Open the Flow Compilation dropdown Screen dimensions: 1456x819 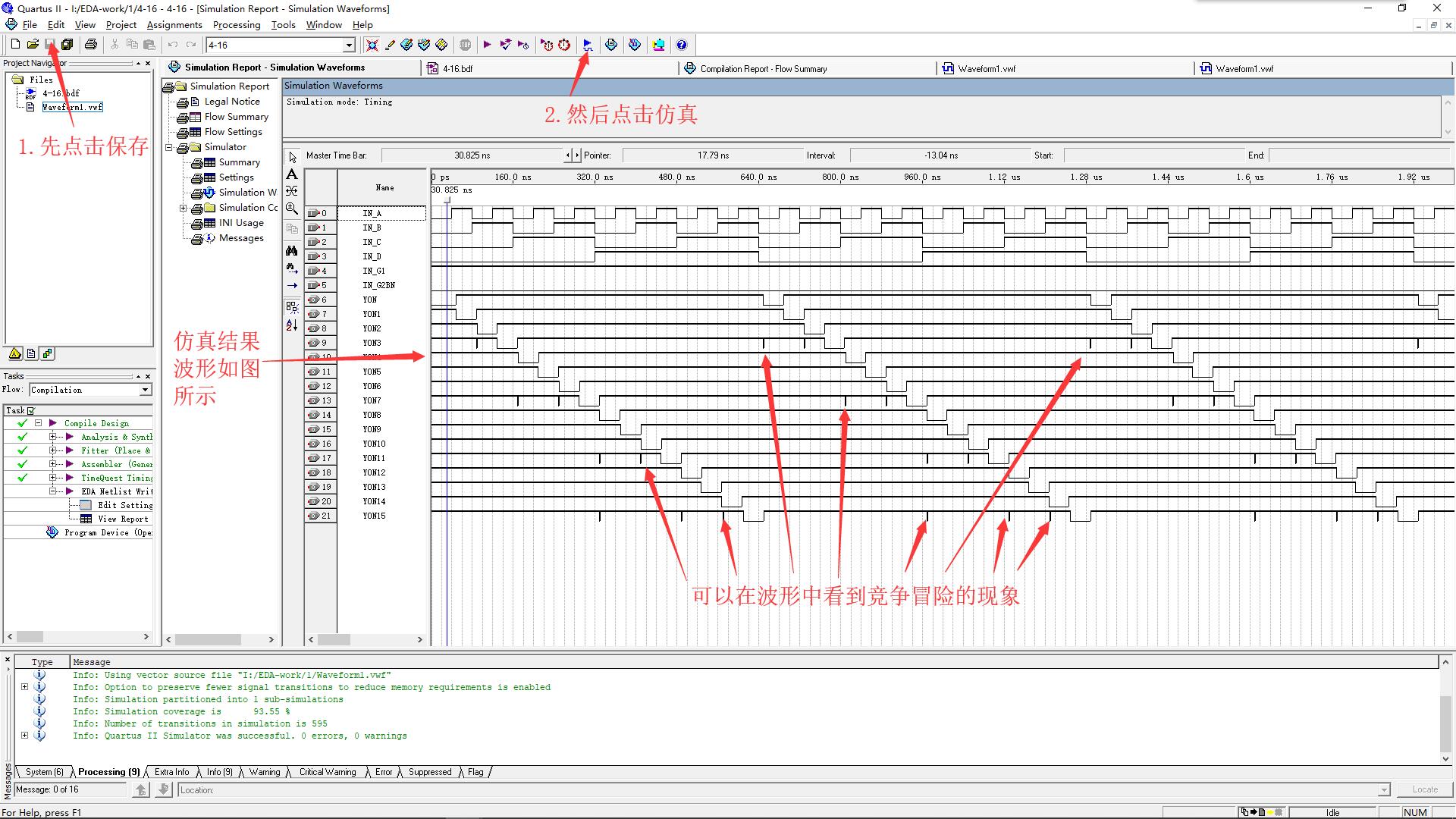point(145,390)
